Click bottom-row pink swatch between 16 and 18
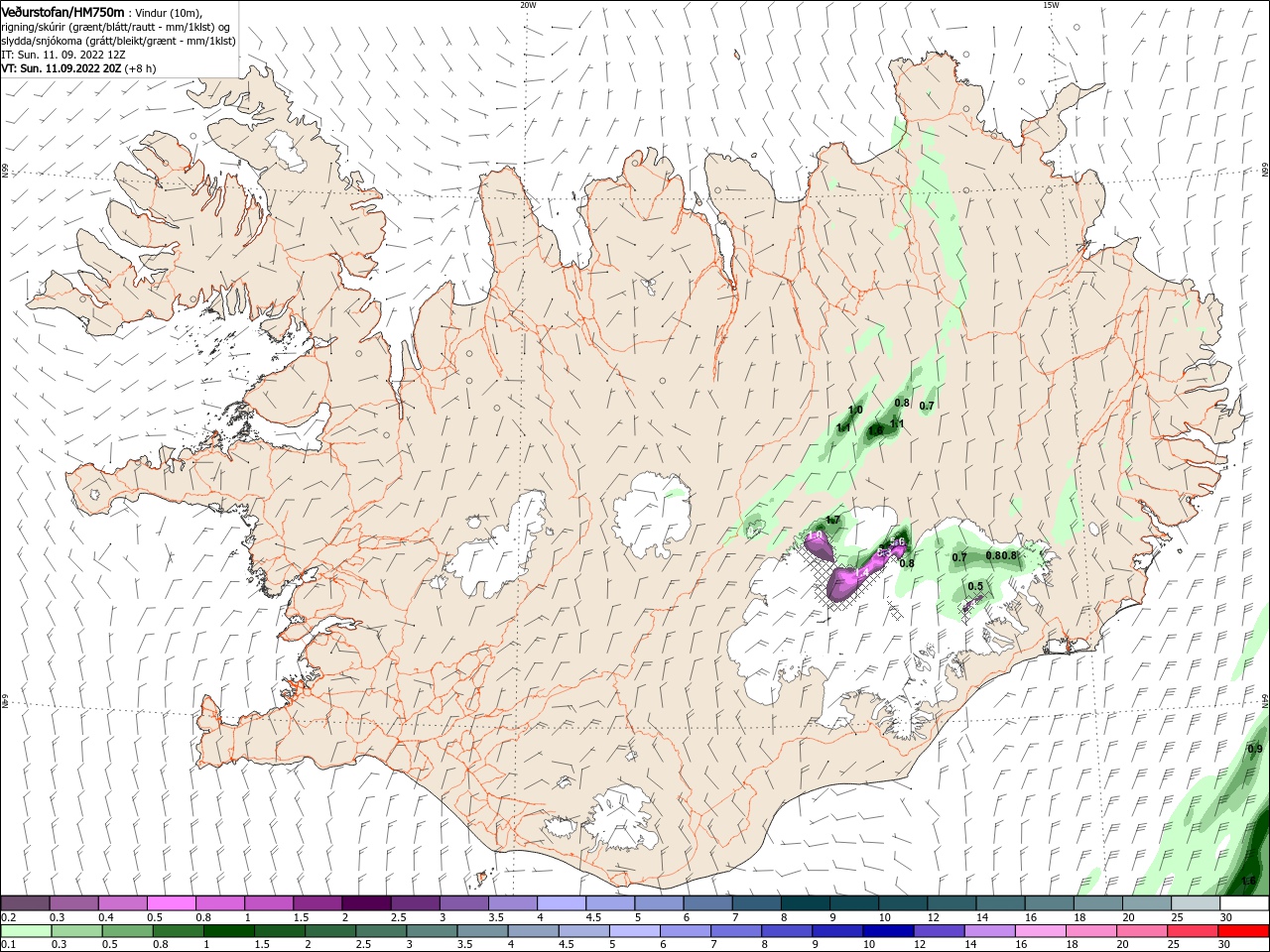 [1040, 930]
